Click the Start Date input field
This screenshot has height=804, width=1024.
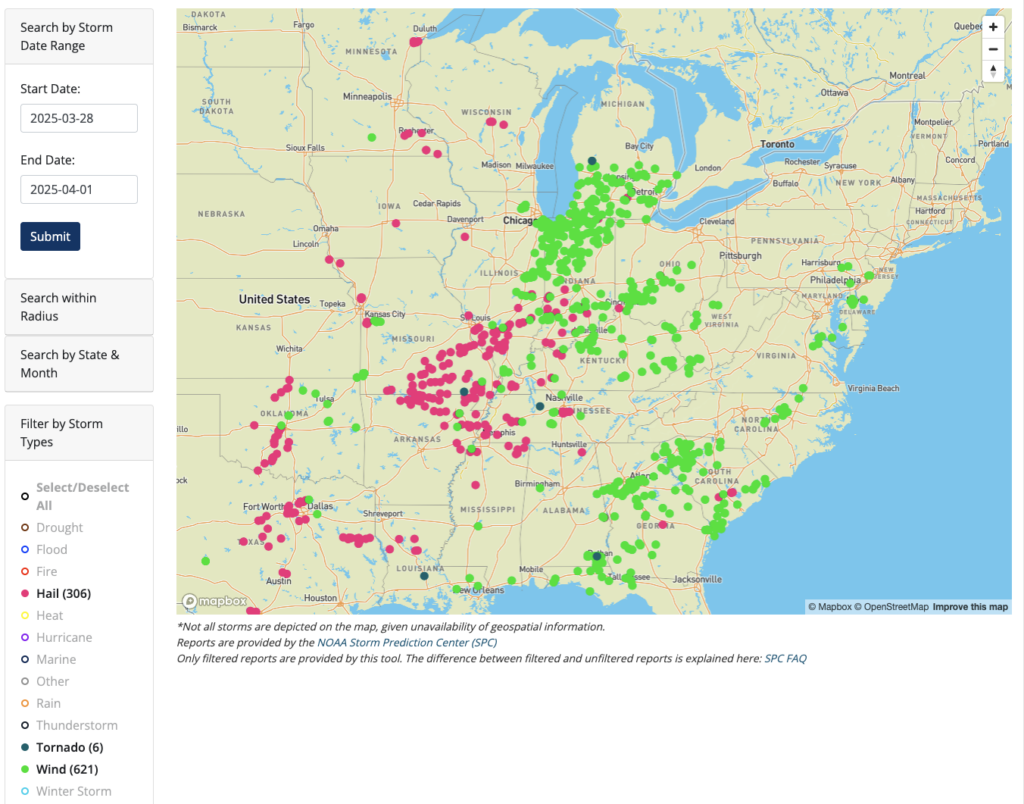(79, 117)
